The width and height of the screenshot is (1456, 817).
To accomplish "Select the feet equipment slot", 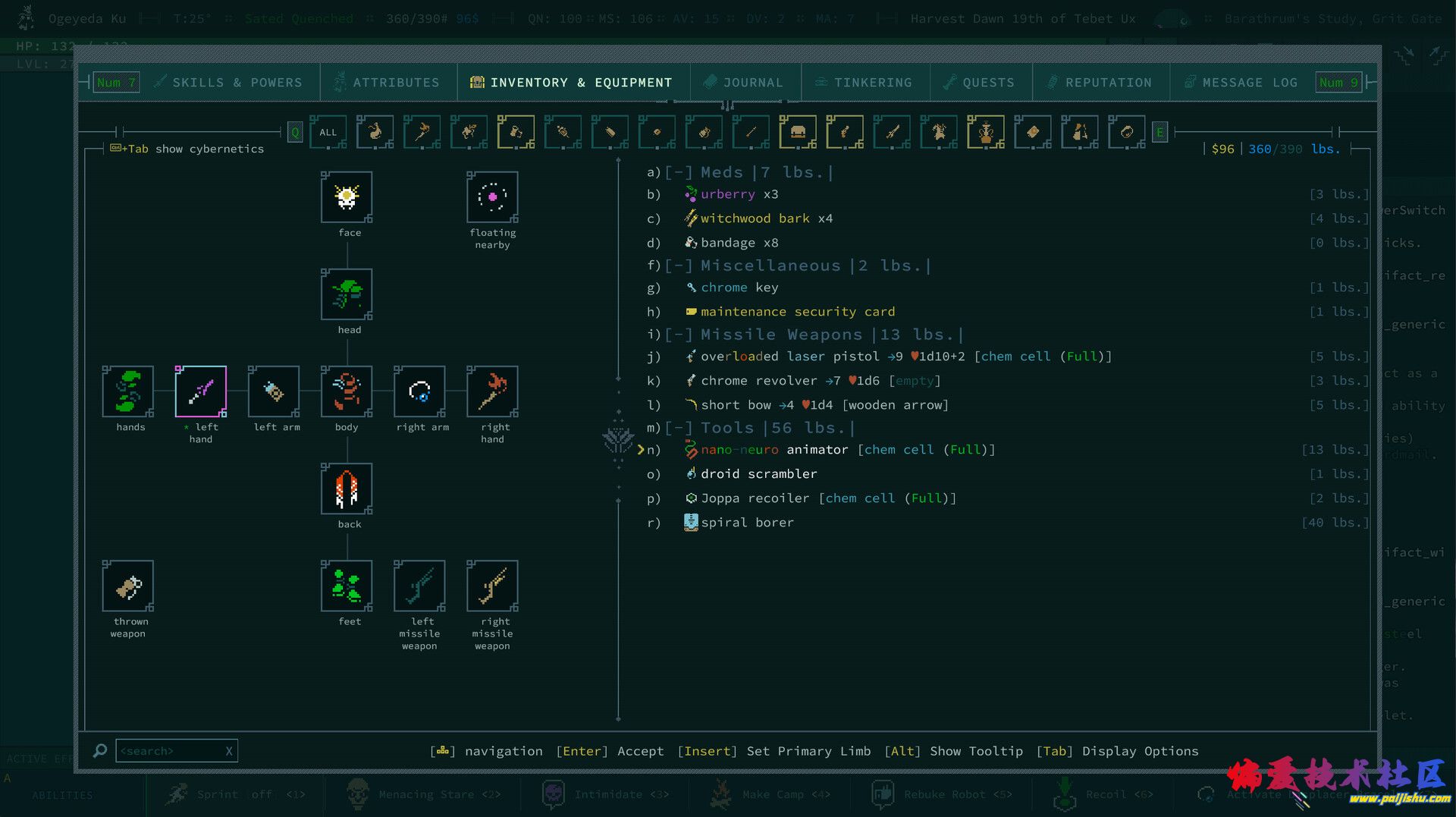I will (347, 586).
